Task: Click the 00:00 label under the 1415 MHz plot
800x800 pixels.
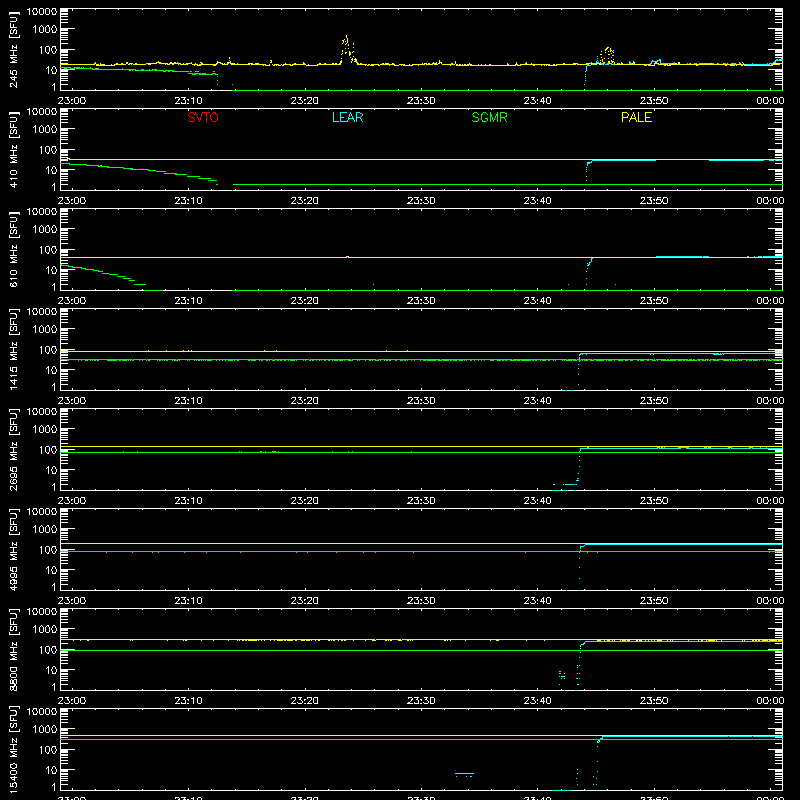Action: (x=770, y=401)
